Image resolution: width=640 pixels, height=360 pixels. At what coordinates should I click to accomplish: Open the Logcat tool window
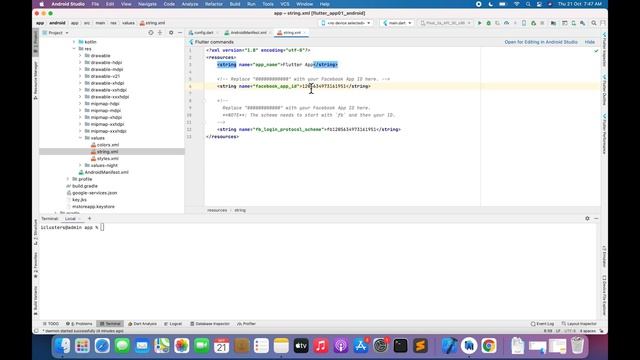click(x=173, y=324)
